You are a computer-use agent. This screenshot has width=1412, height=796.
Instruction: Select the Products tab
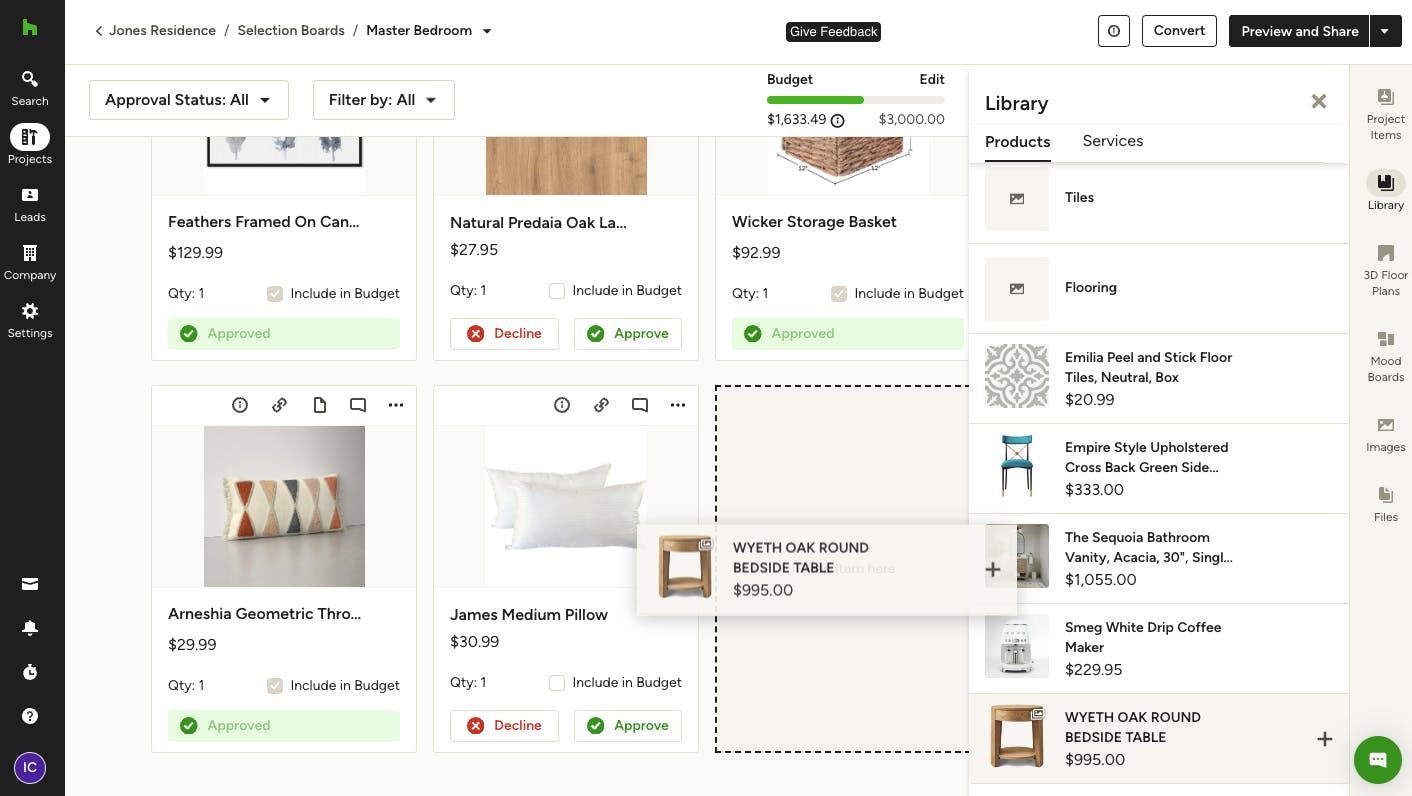(1017, 141)
